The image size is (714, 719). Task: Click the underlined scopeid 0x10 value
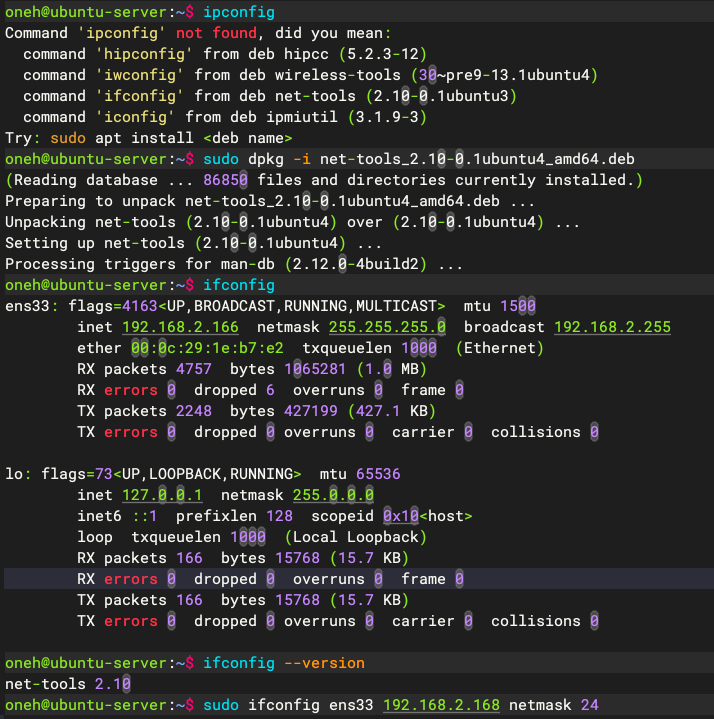tap(401, 516)
